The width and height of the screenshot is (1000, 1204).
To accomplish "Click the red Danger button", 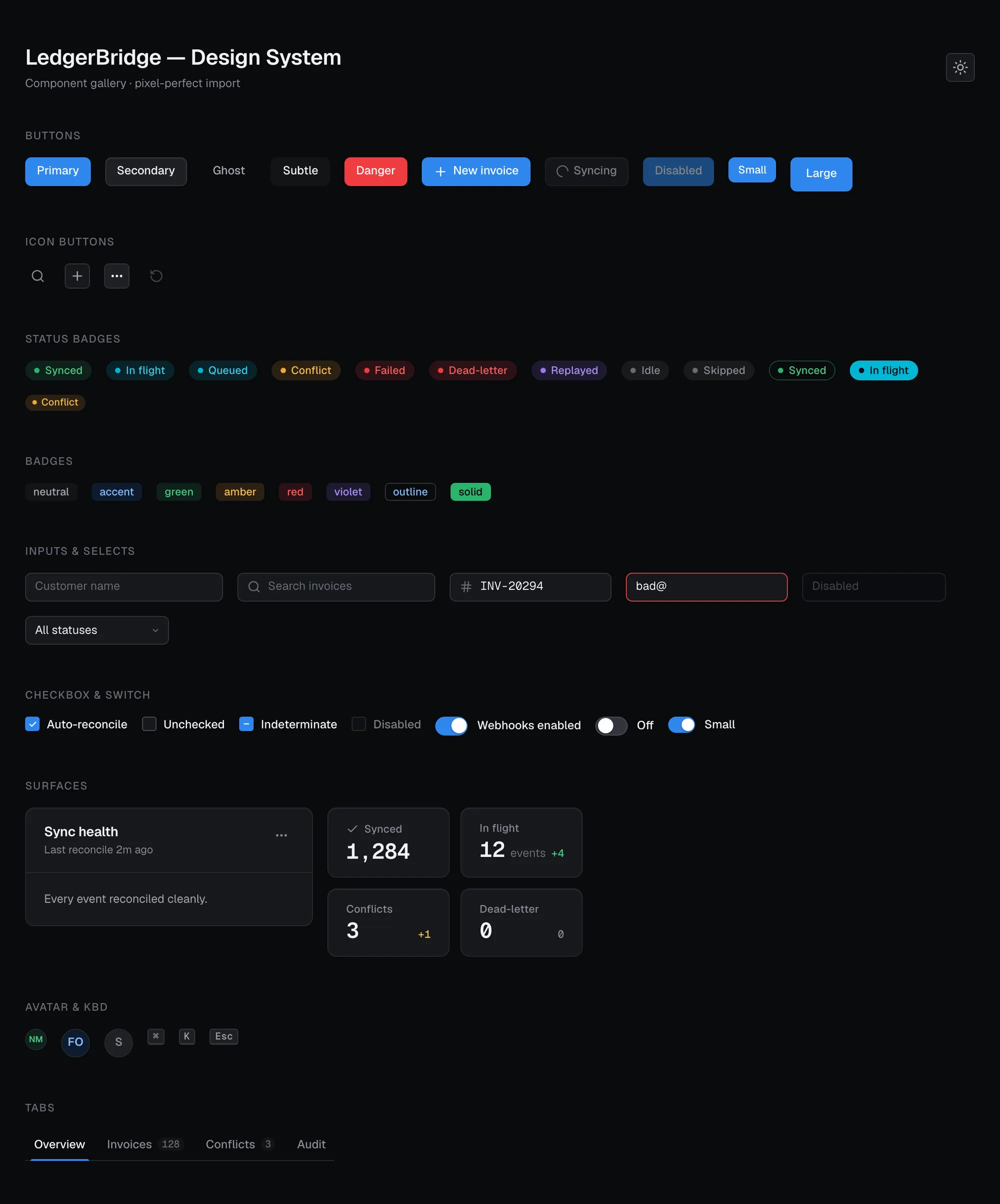I will (x=375, y=171).
